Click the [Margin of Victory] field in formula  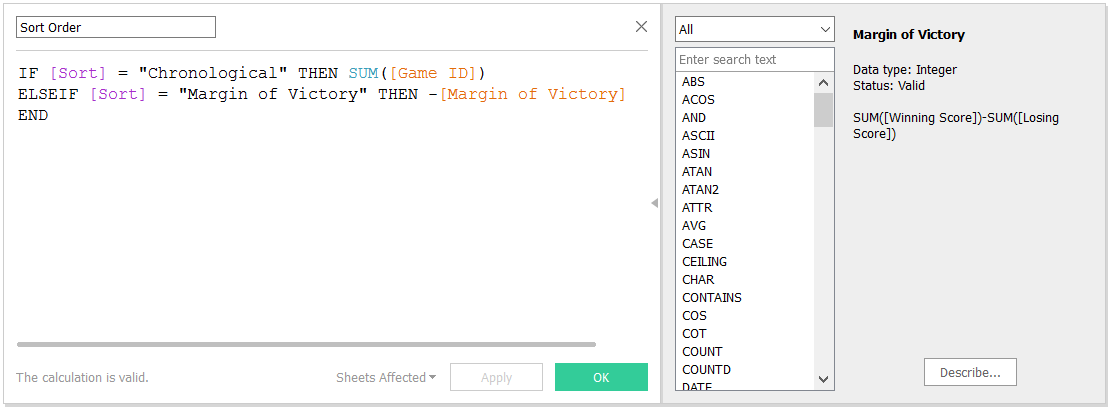tap(532, 94)
